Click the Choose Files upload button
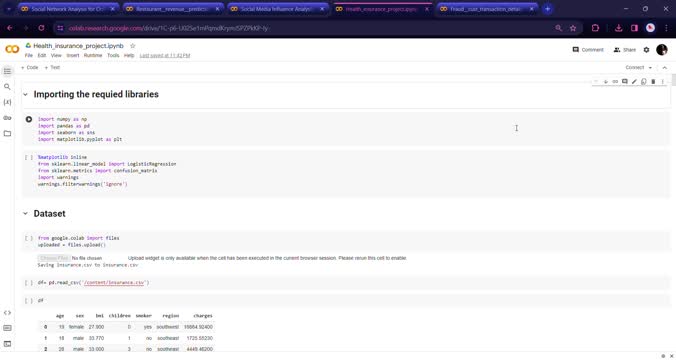The width and height of the screenshot is (676, 360). pos(53,258)
